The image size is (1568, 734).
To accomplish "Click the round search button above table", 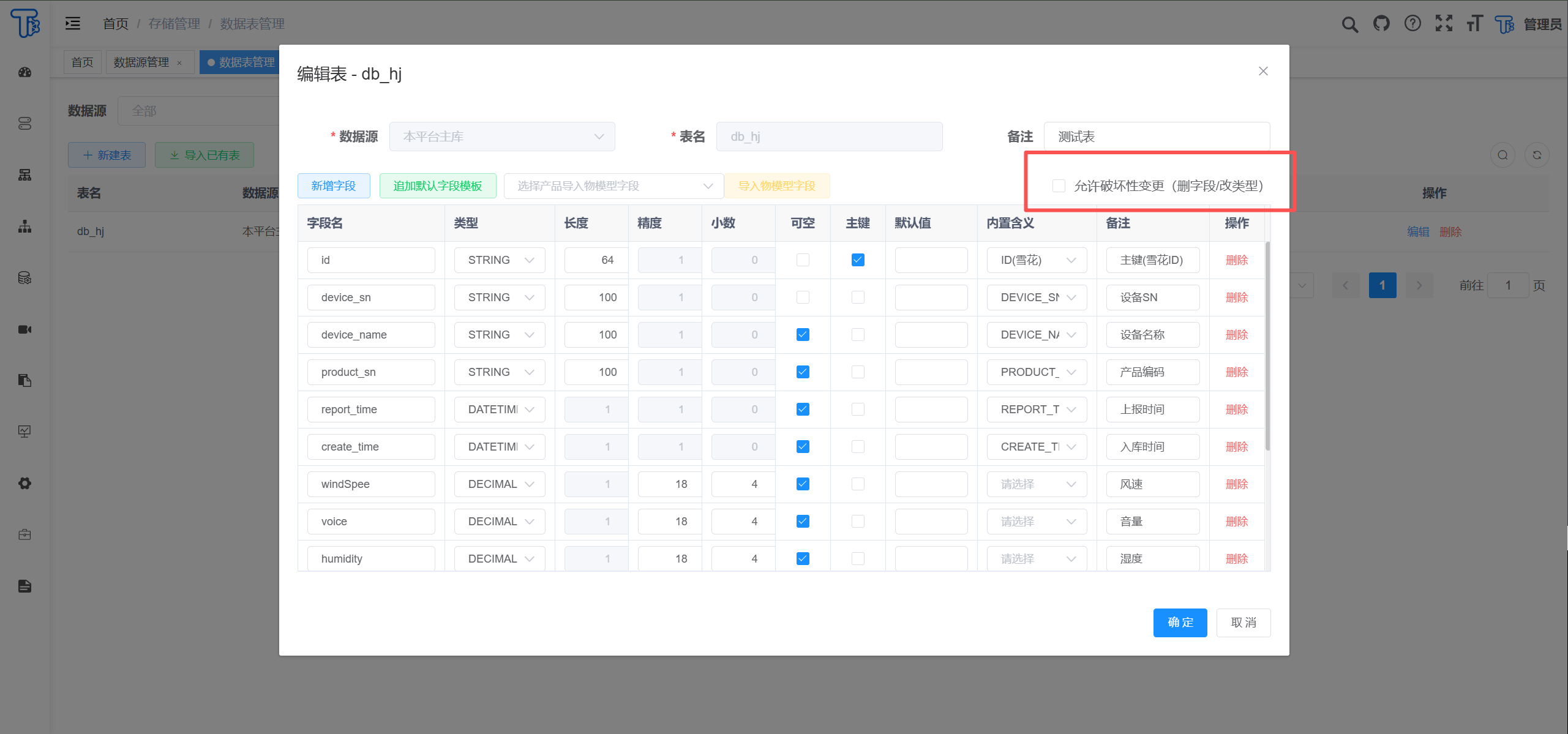I will (x=1502, y=155).
